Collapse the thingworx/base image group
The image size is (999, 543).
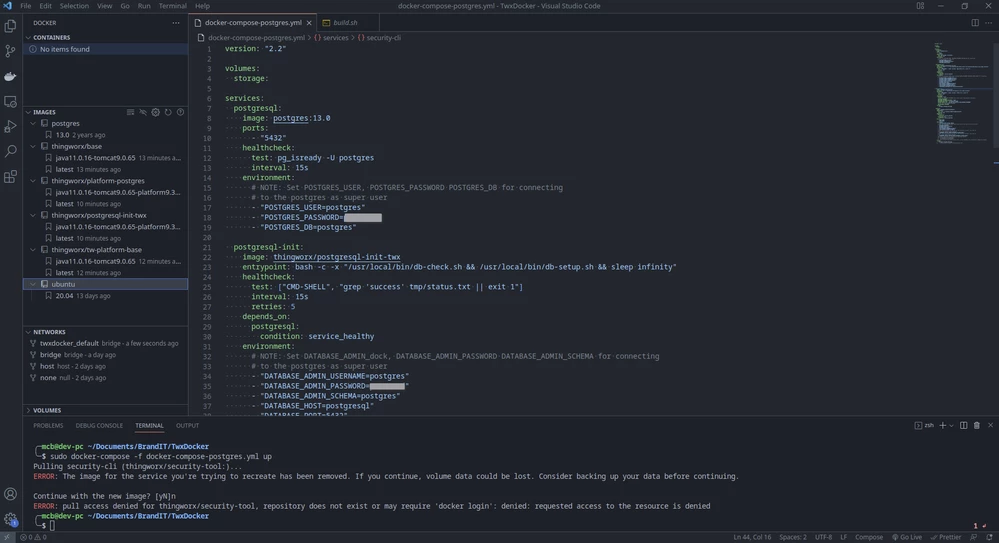point(33,147)
